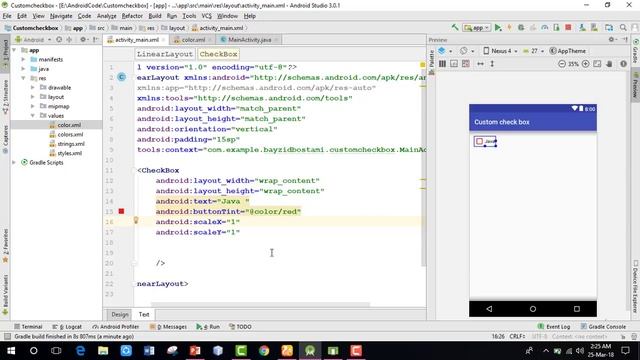Expand the drawable folder
This screenshot has width=640, height=360.
33,87
